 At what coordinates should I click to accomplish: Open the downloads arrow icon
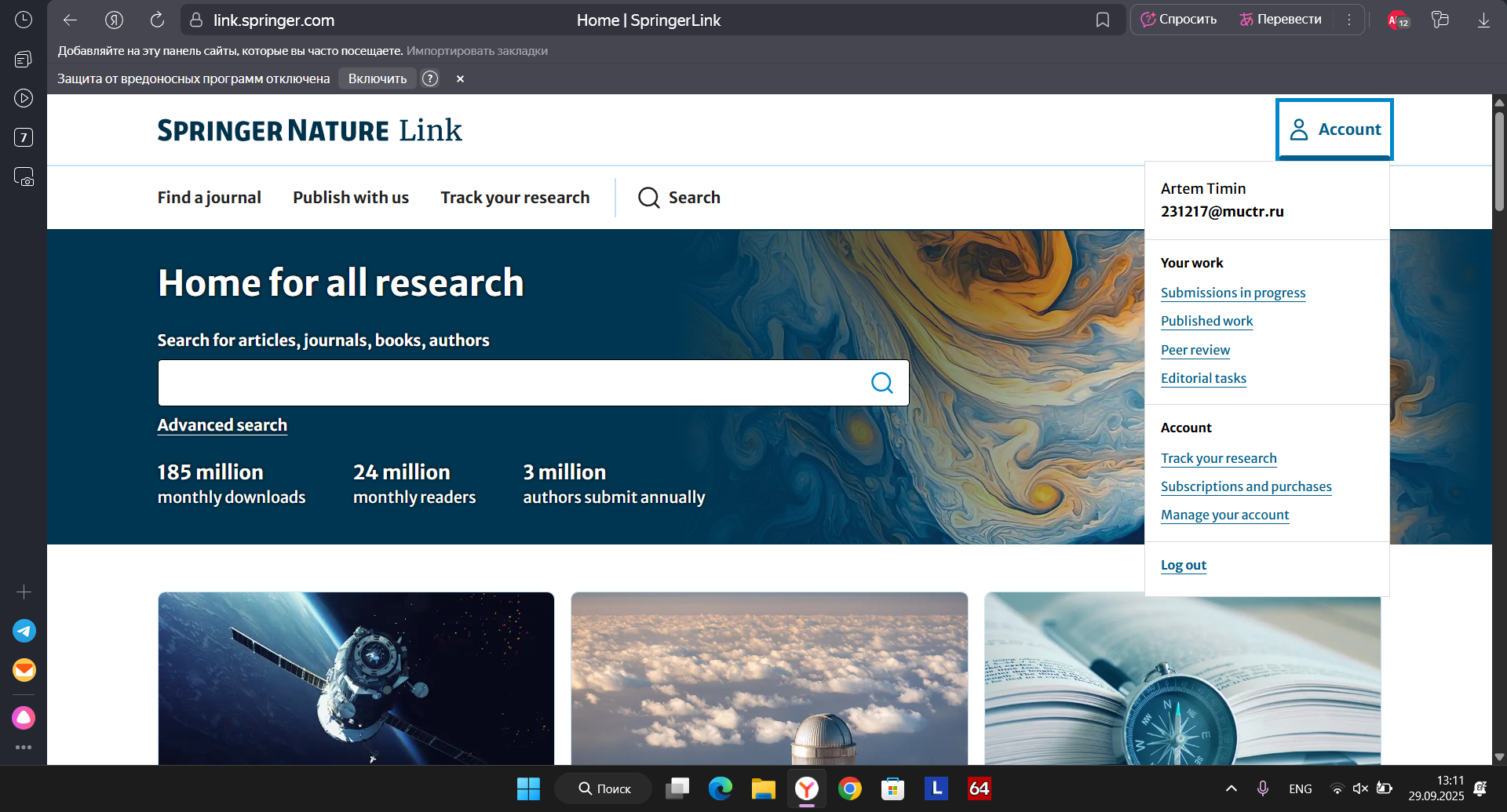(1483, 20)
